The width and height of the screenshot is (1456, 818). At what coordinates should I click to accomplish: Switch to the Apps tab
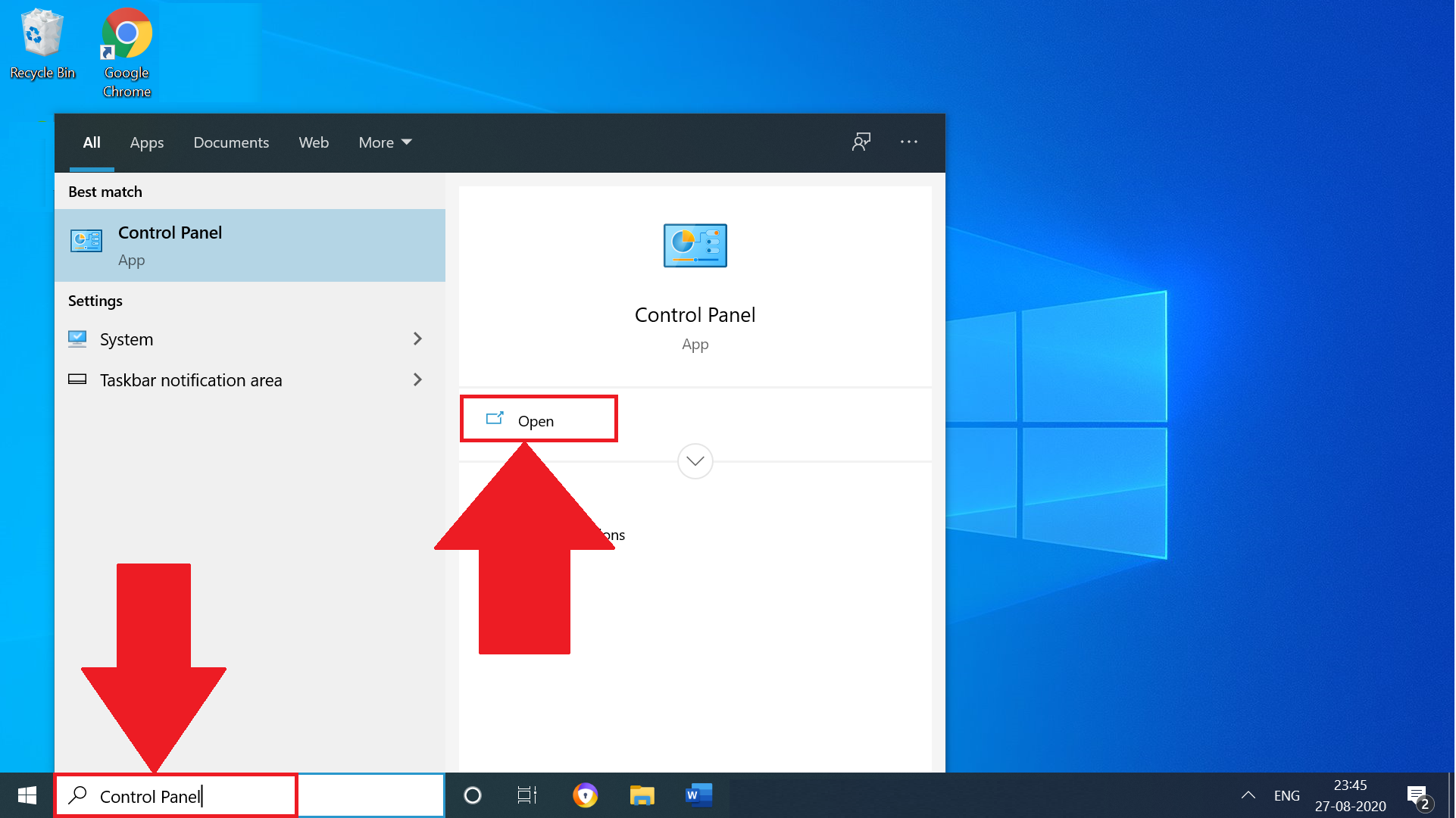[x=146, y=142]
